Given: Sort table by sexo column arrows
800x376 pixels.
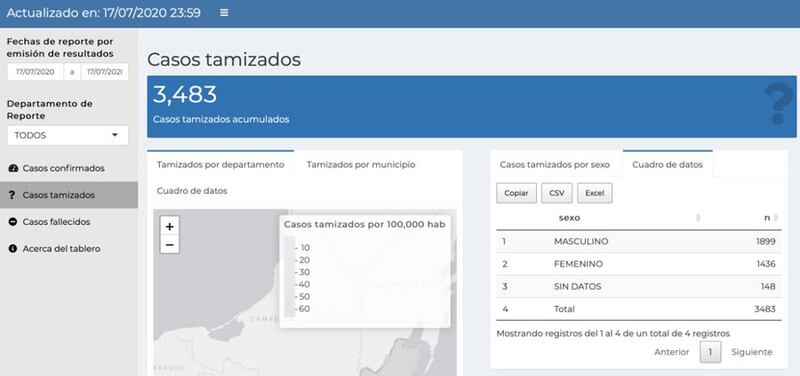Looking at the screenshot, I should [x=698, y=218].
